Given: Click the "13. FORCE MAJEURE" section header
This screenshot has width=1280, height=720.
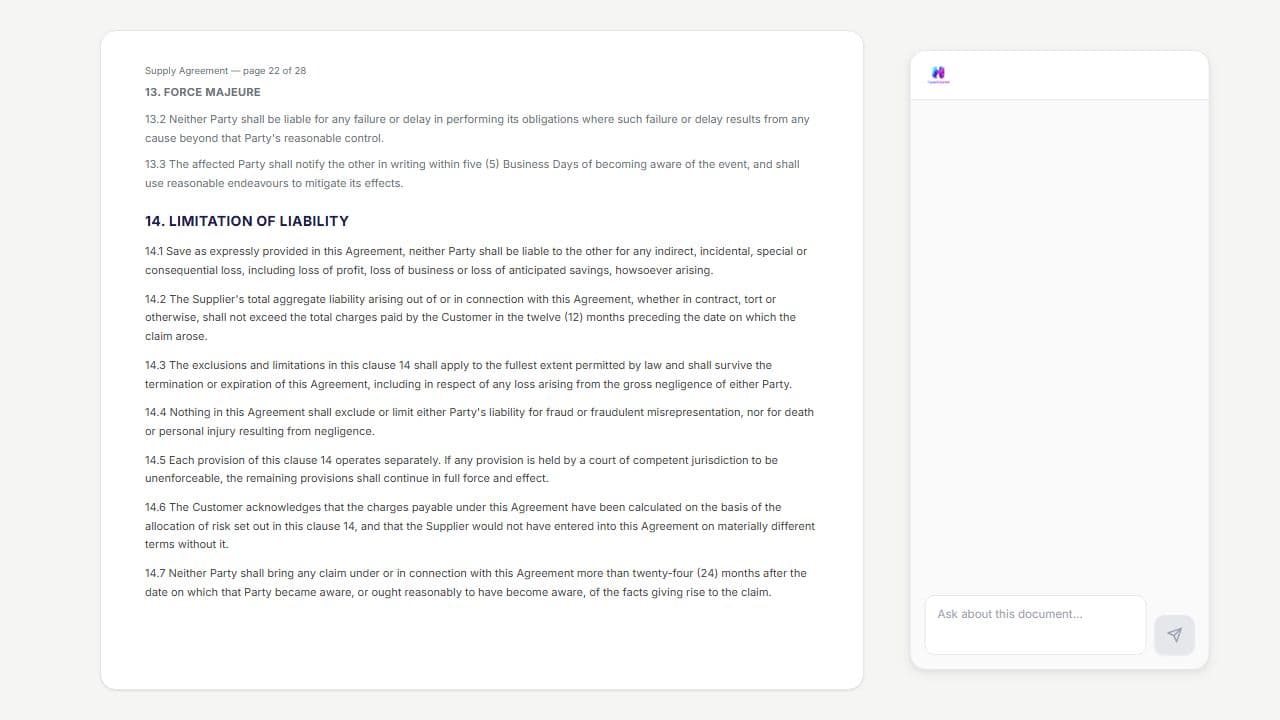Looking at the screenshot, I should point(203,92).
